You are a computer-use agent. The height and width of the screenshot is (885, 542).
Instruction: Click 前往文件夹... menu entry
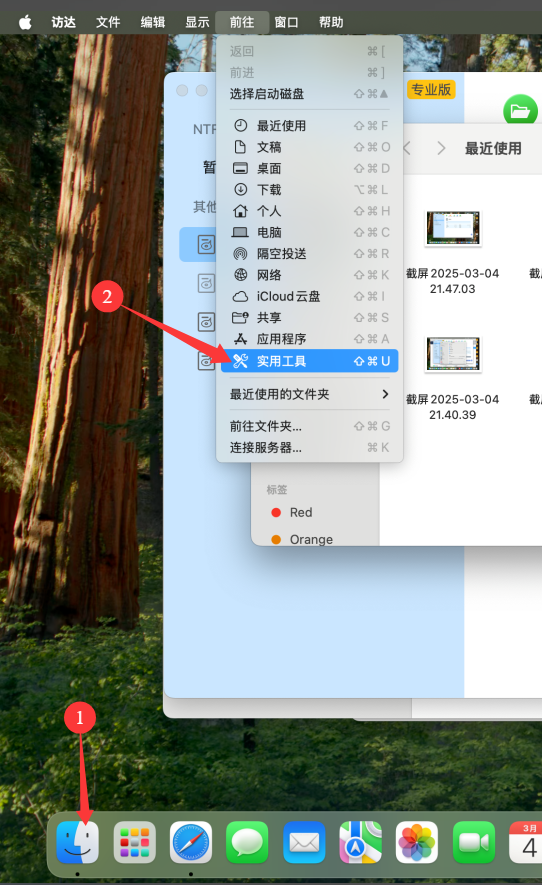pos(309,426)
